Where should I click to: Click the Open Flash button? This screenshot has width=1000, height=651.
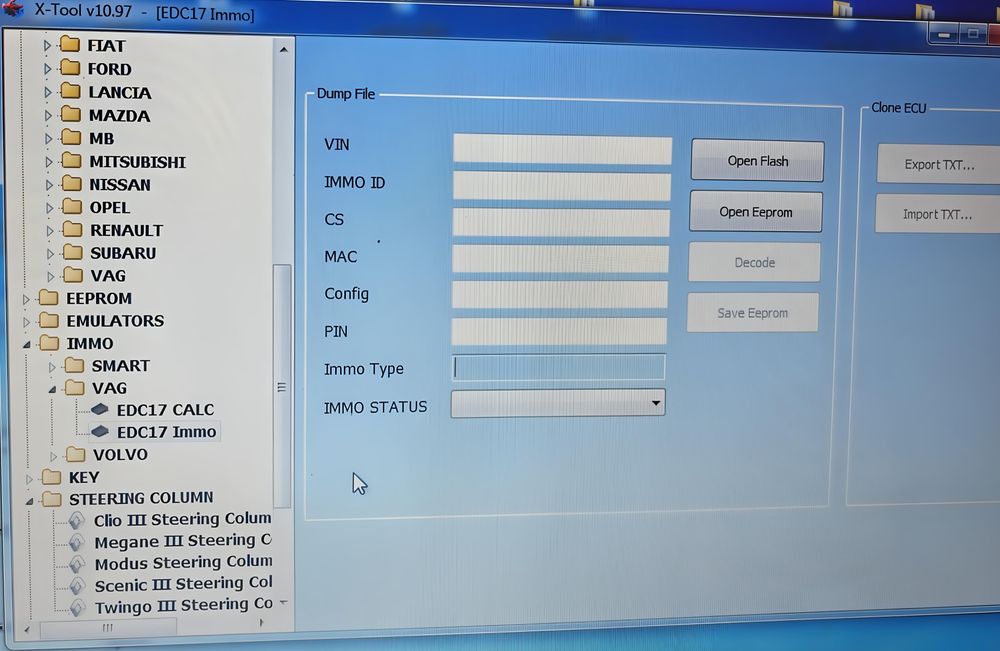pyautogui.click(x=758, y=161)
